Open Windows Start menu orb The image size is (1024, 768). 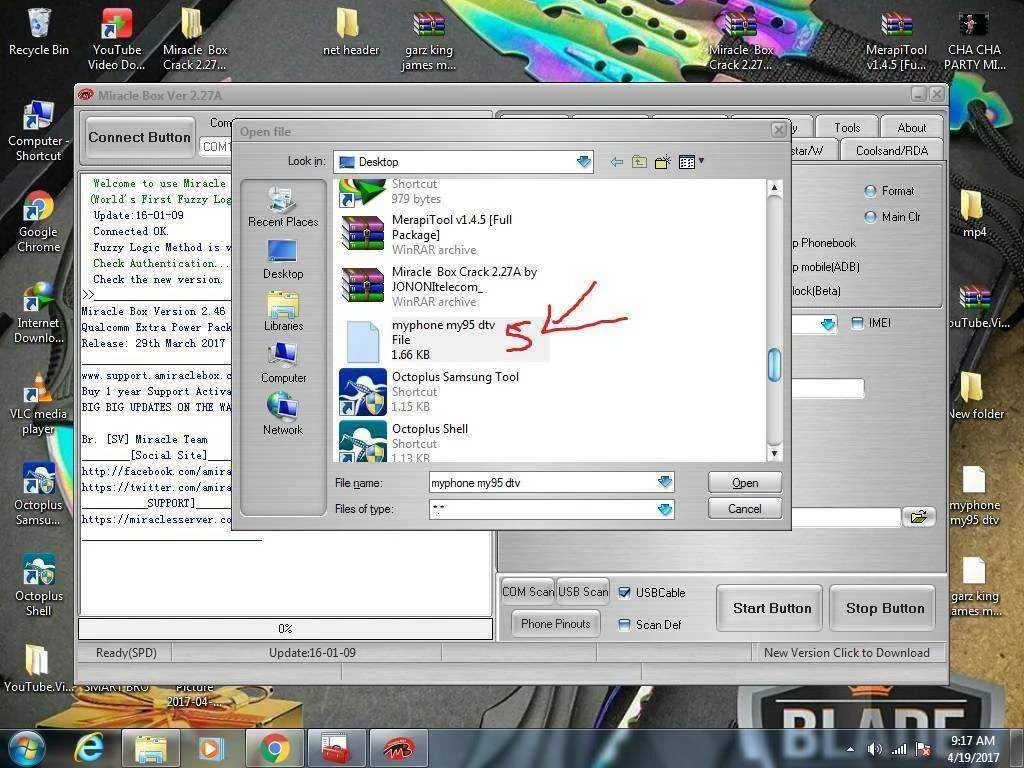26,748
